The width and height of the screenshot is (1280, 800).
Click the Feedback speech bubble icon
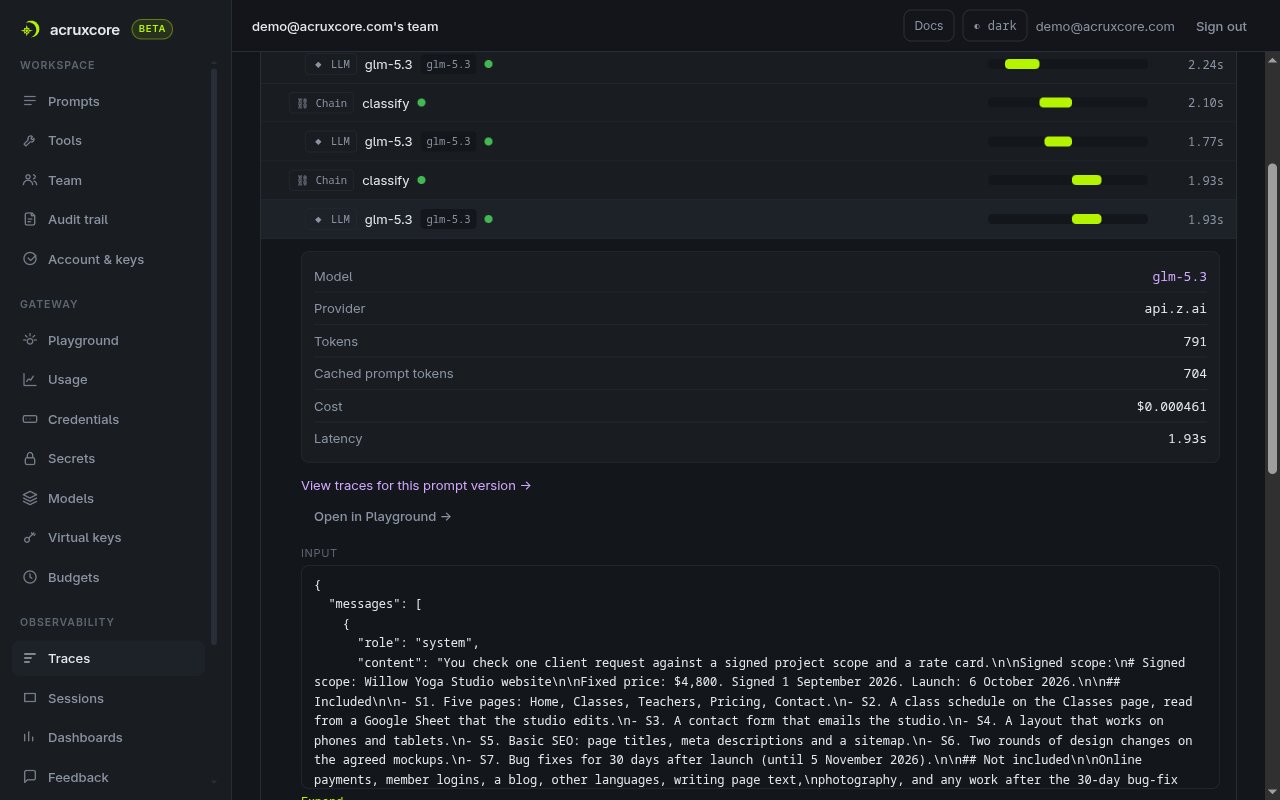30,777
